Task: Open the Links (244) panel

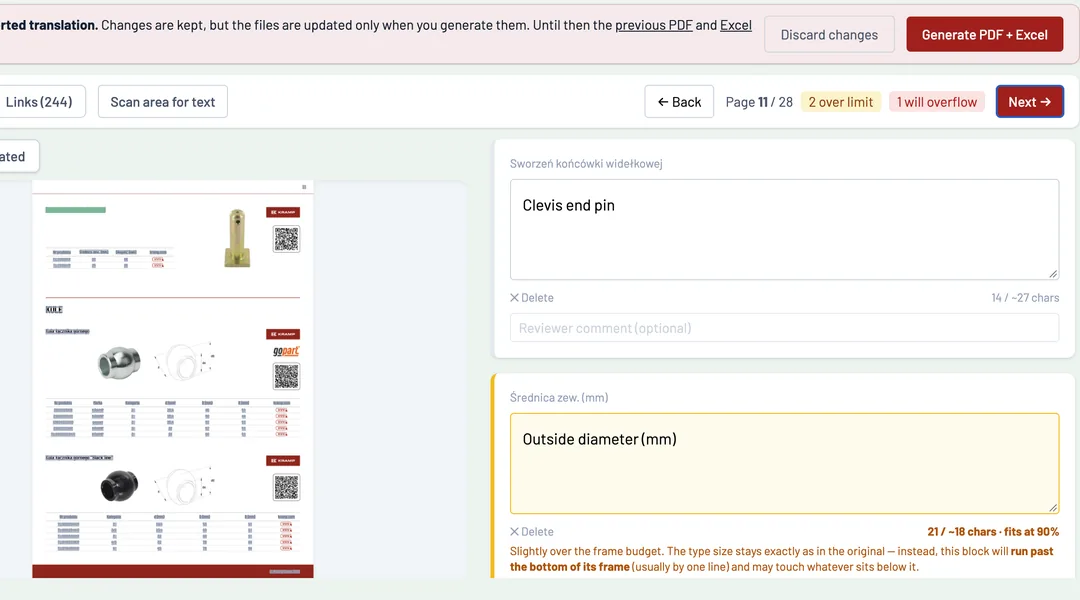Action: click(x=39, y=102)
